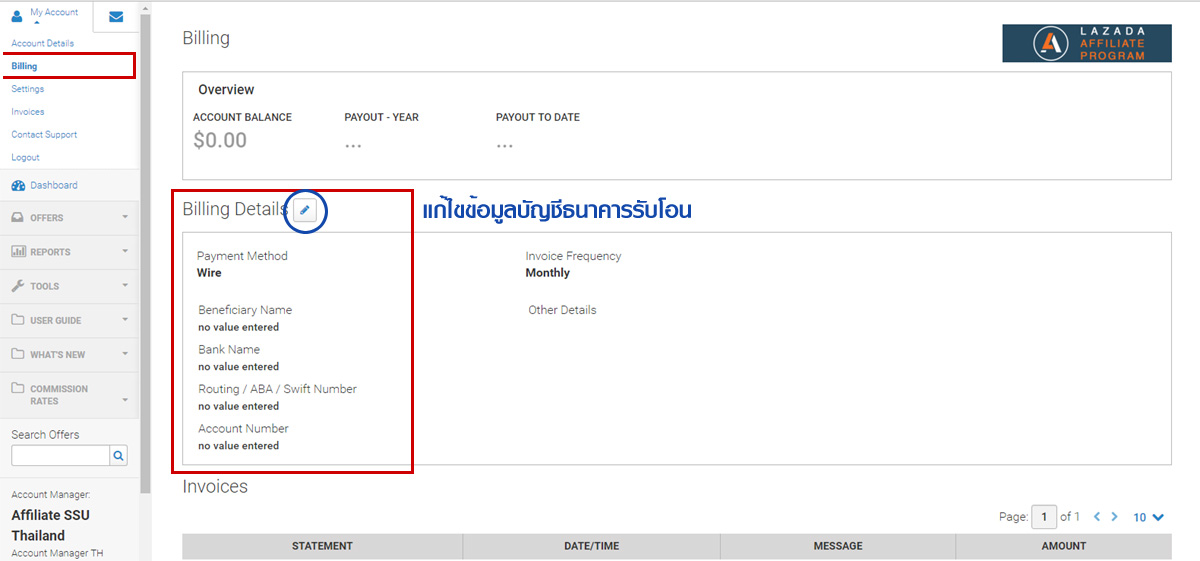Click the Wire payment method value
This screenshot has height=561, width=1200.
[x=209, y=273]
